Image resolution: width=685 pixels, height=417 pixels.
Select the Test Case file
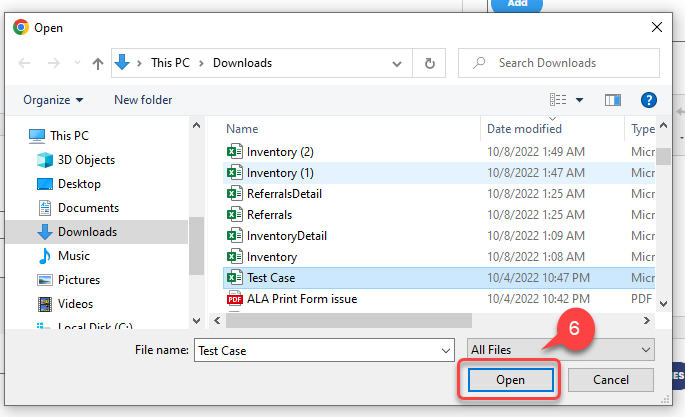[x=439, y=278]
